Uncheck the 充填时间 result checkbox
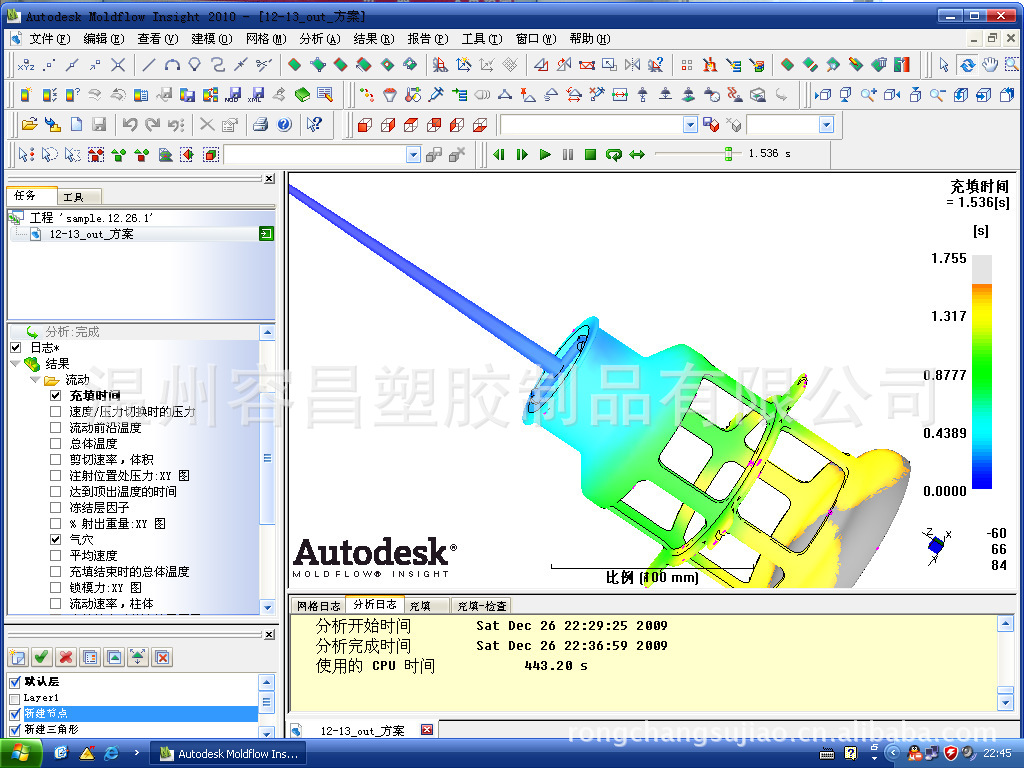1024x768 pixels. pyautogui.click(x=56, y=395)
